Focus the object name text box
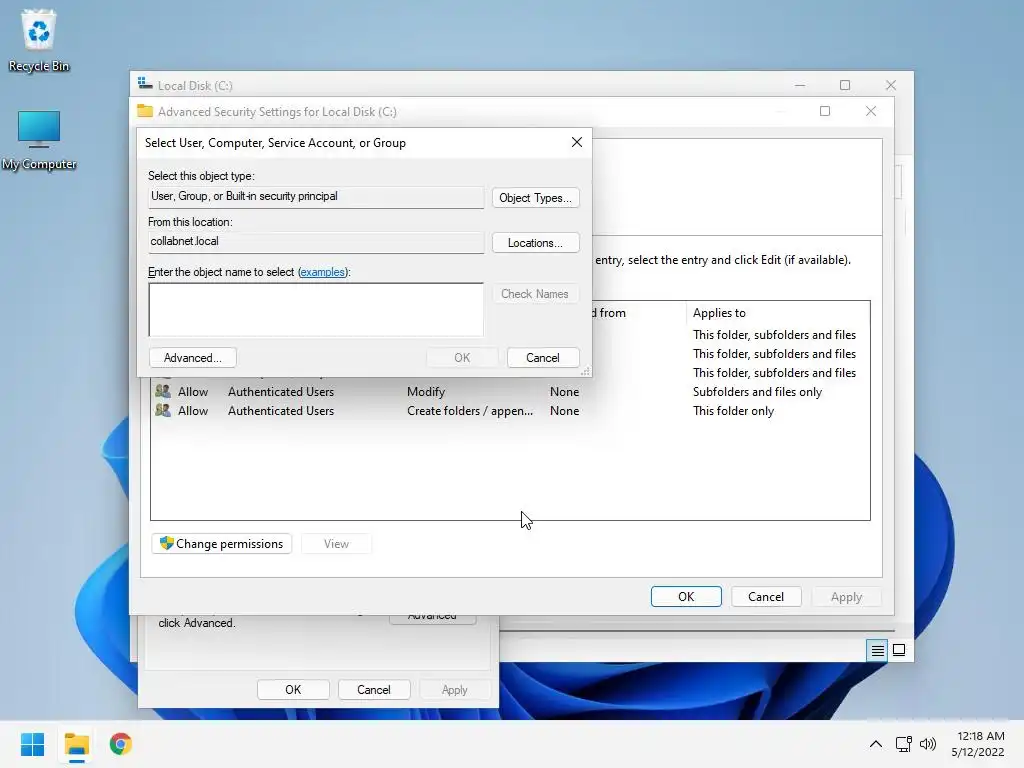Image resolution: width=1024 pixels, height=768 pixels. pos(316,310)
